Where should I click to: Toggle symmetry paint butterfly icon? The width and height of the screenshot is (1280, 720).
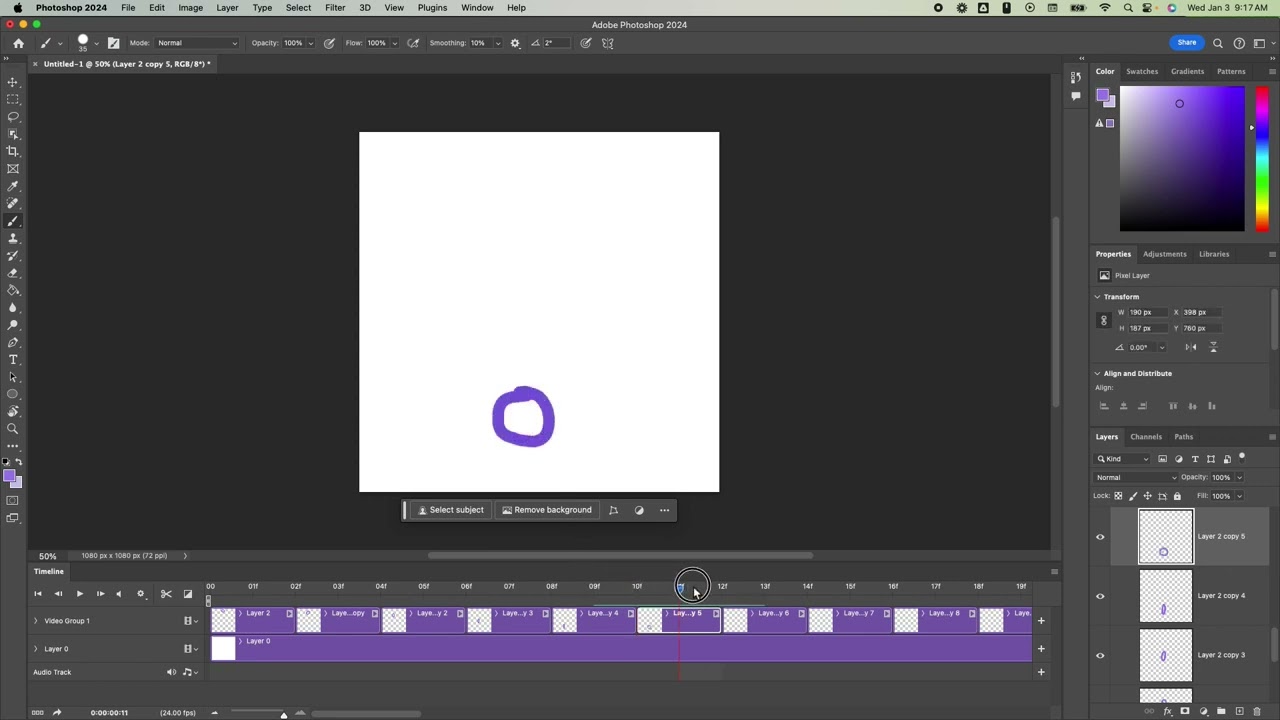pyautogui.click(x=607, y=43)
